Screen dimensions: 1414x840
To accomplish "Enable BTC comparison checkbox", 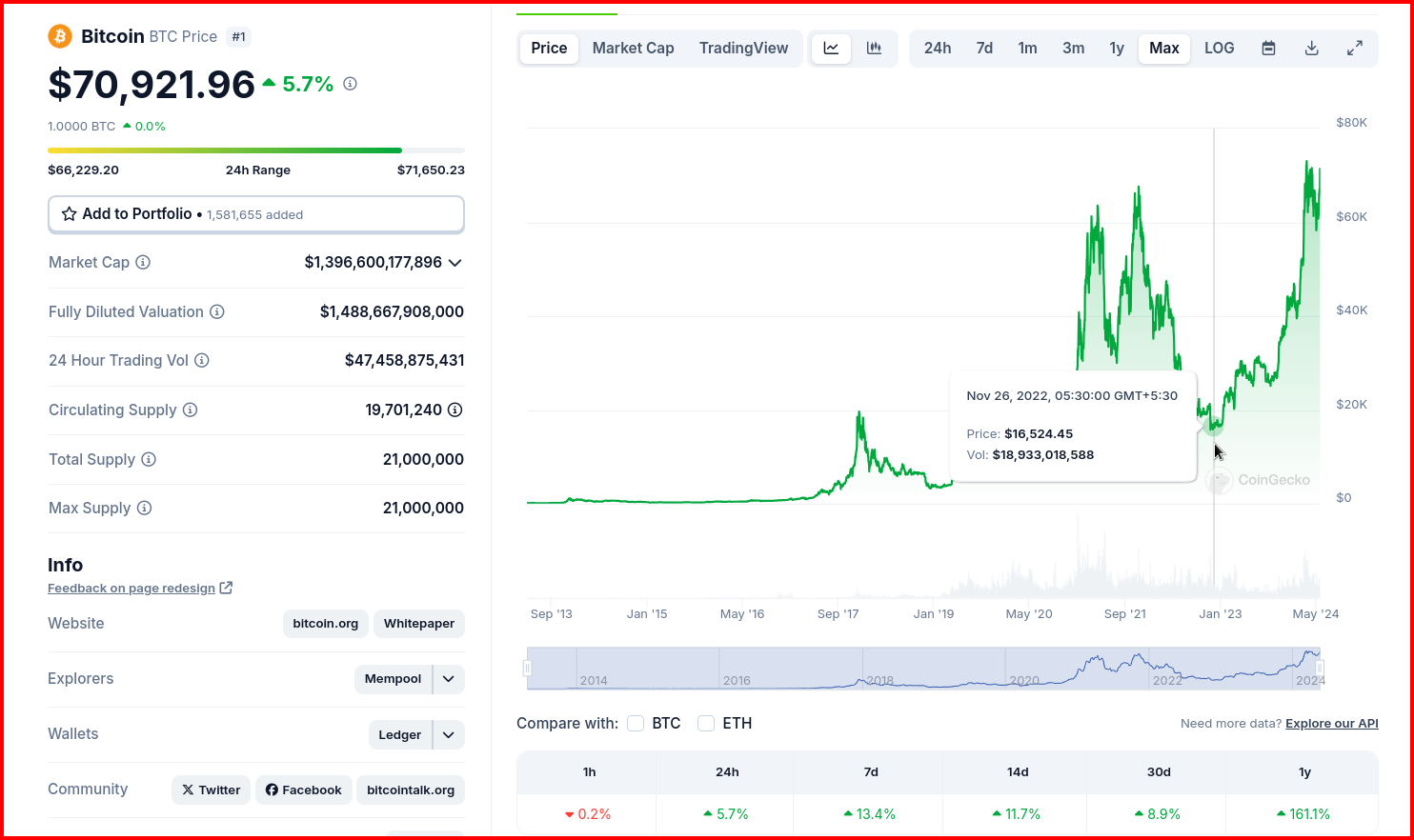I will 636,724.
